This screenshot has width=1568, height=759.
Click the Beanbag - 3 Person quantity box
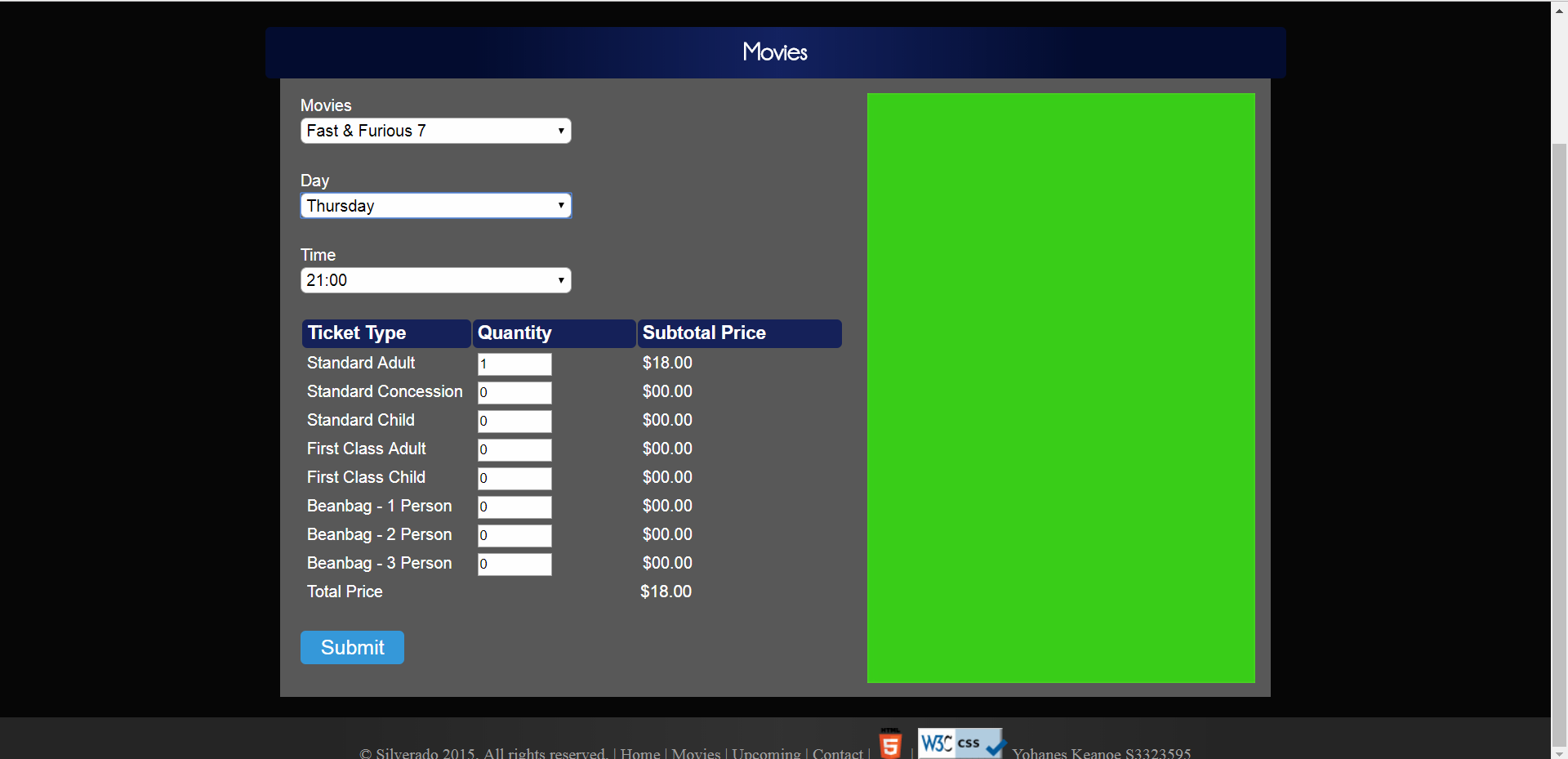(514, 565)
